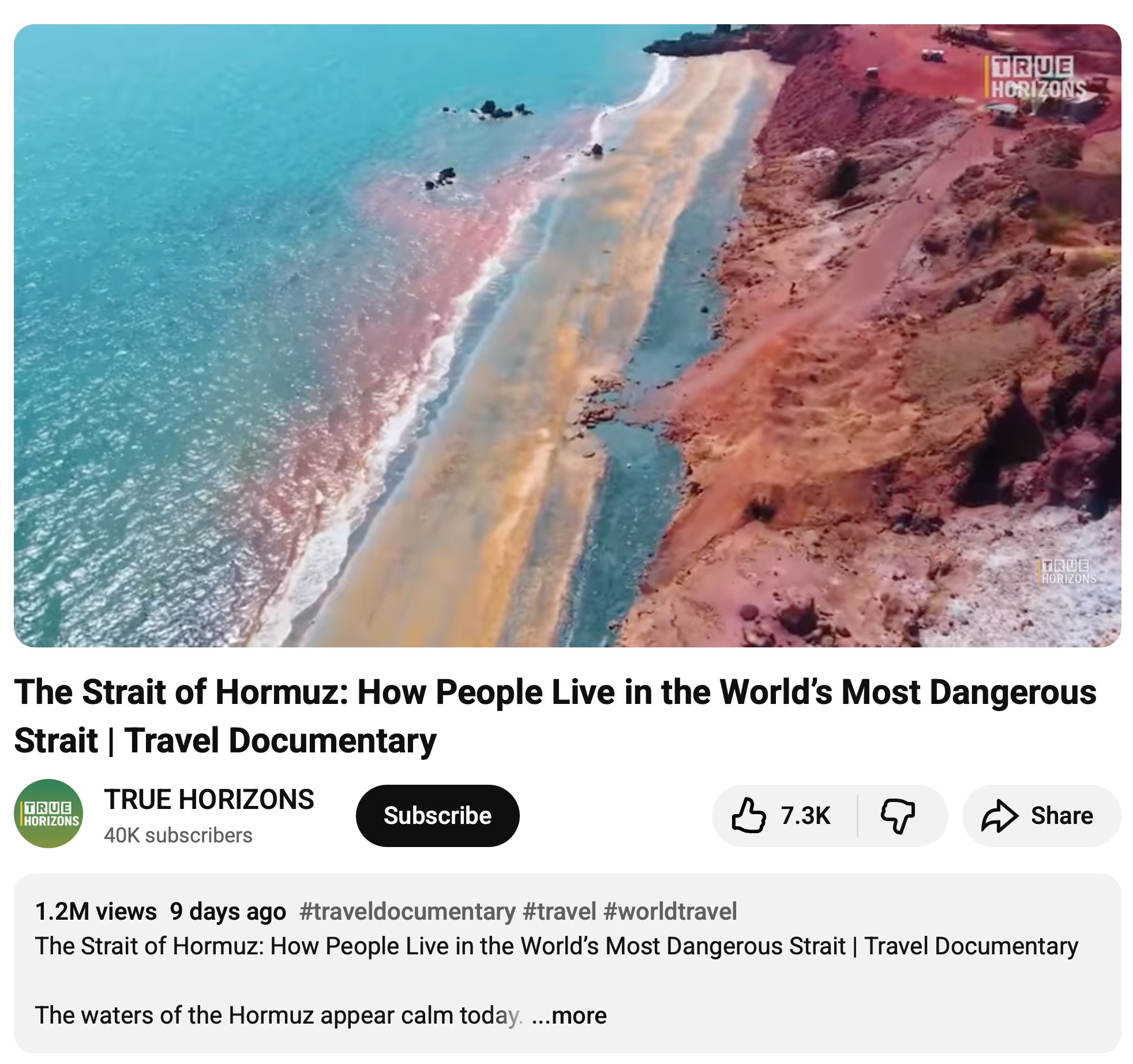
Task: Click the thumbs-down dislike icon
Action: [x=898, y=816]
